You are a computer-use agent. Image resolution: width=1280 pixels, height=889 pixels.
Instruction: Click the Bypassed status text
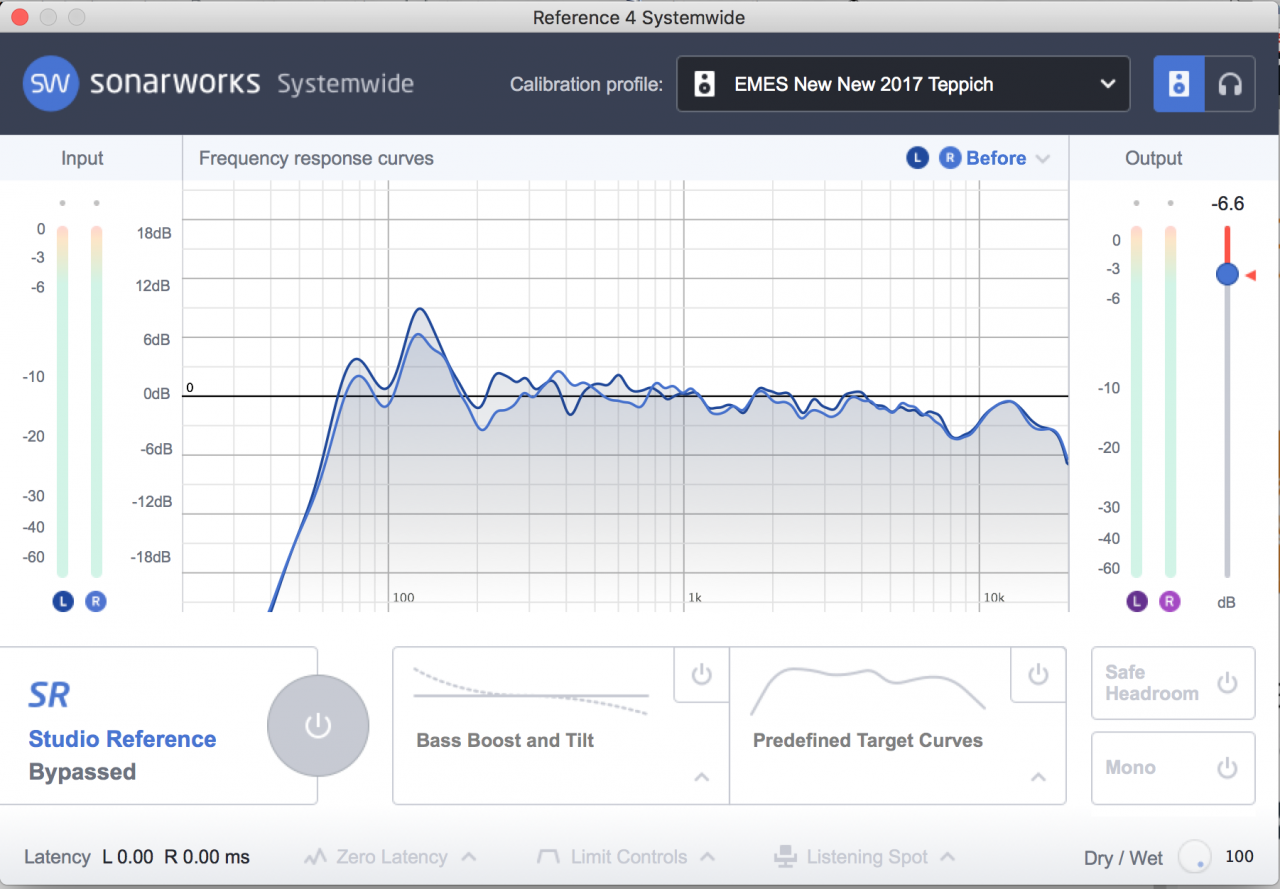point(82,772)
